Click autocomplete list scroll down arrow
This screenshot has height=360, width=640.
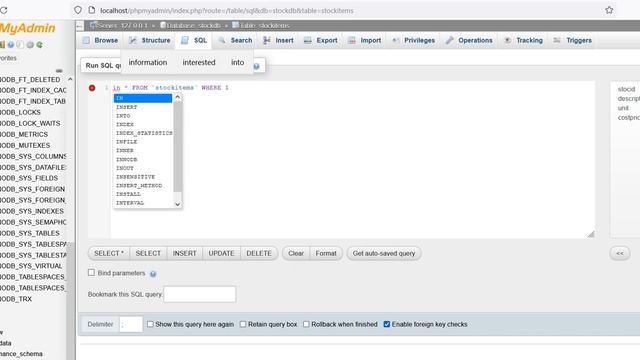(x=178, y=204)
